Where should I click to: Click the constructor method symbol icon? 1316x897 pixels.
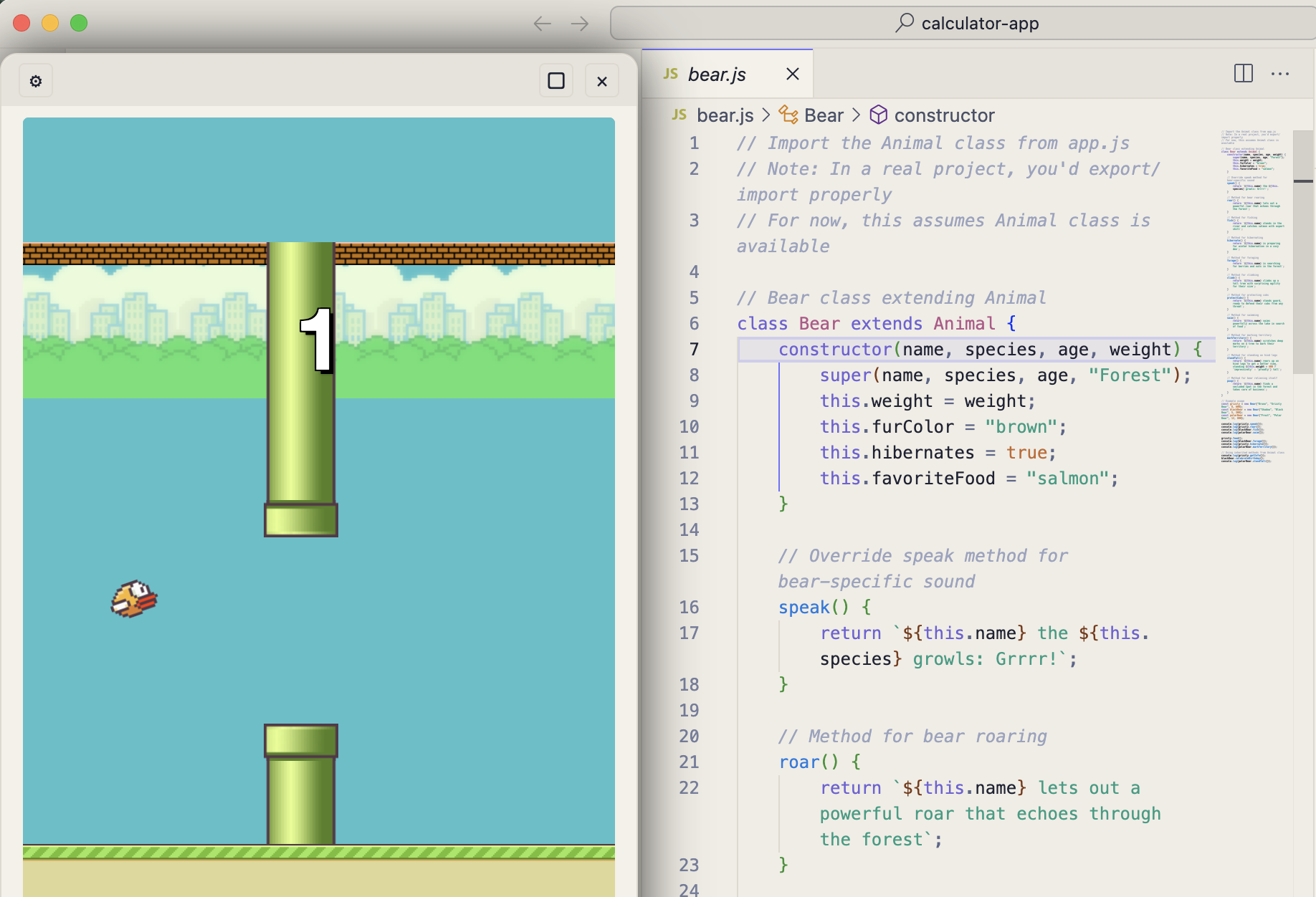pyautogui.click(x=879, y=115)
